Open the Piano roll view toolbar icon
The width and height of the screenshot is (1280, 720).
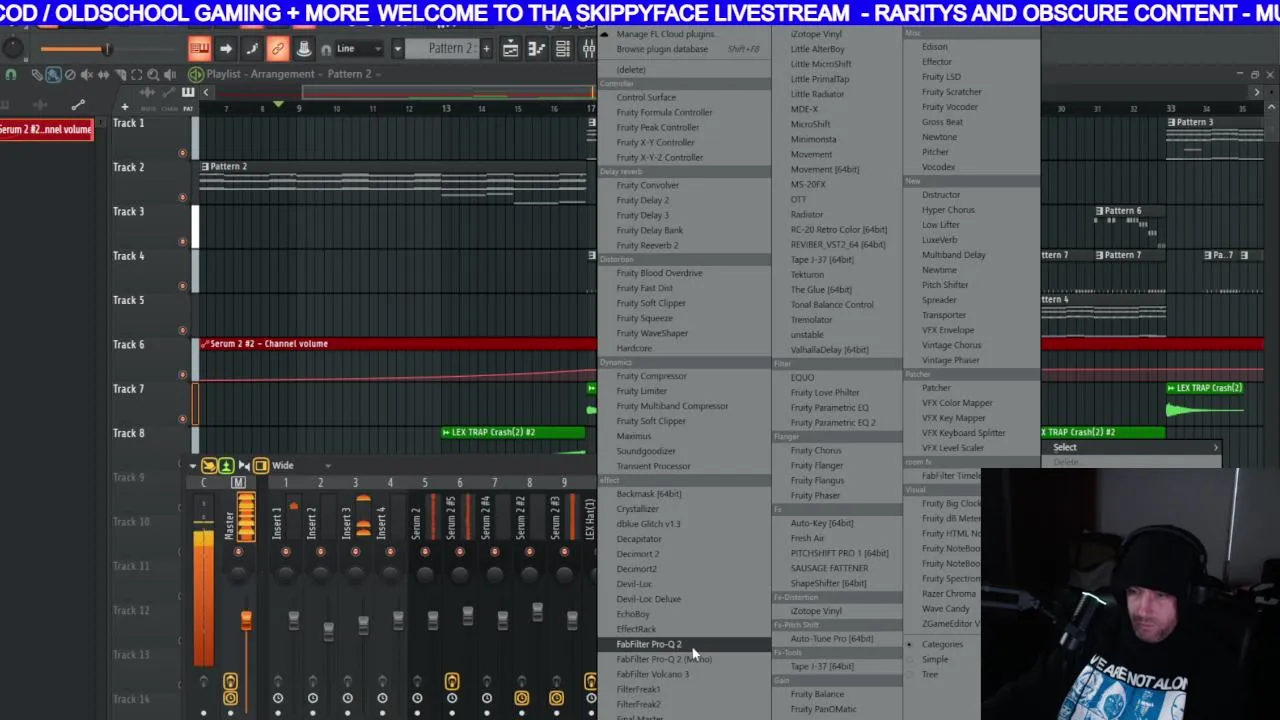tap(536, 48)
